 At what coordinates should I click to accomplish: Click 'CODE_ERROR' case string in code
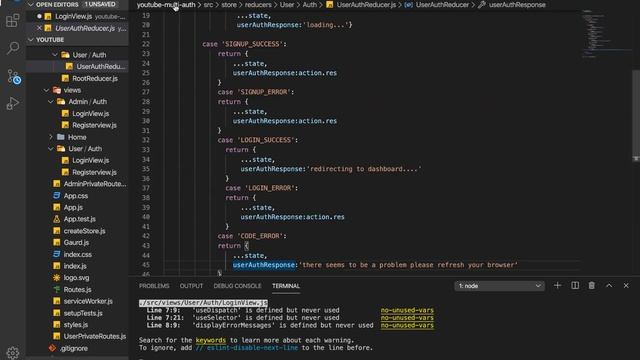coord(260,236)
